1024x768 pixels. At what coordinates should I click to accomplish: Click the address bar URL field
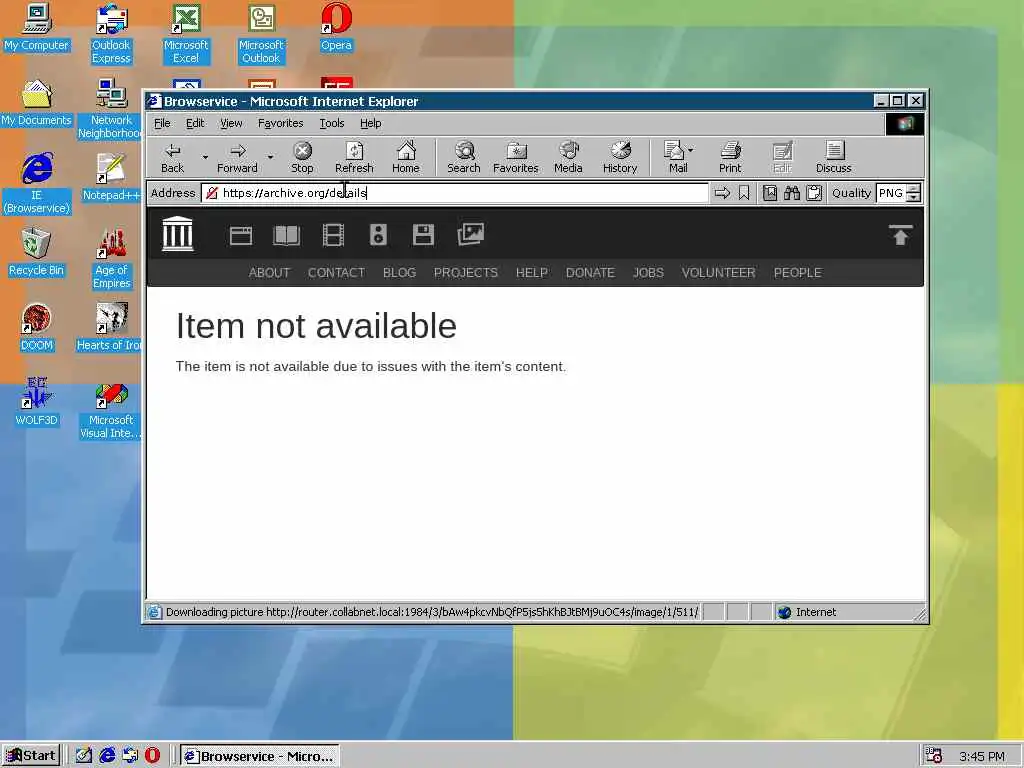(455, 193)
